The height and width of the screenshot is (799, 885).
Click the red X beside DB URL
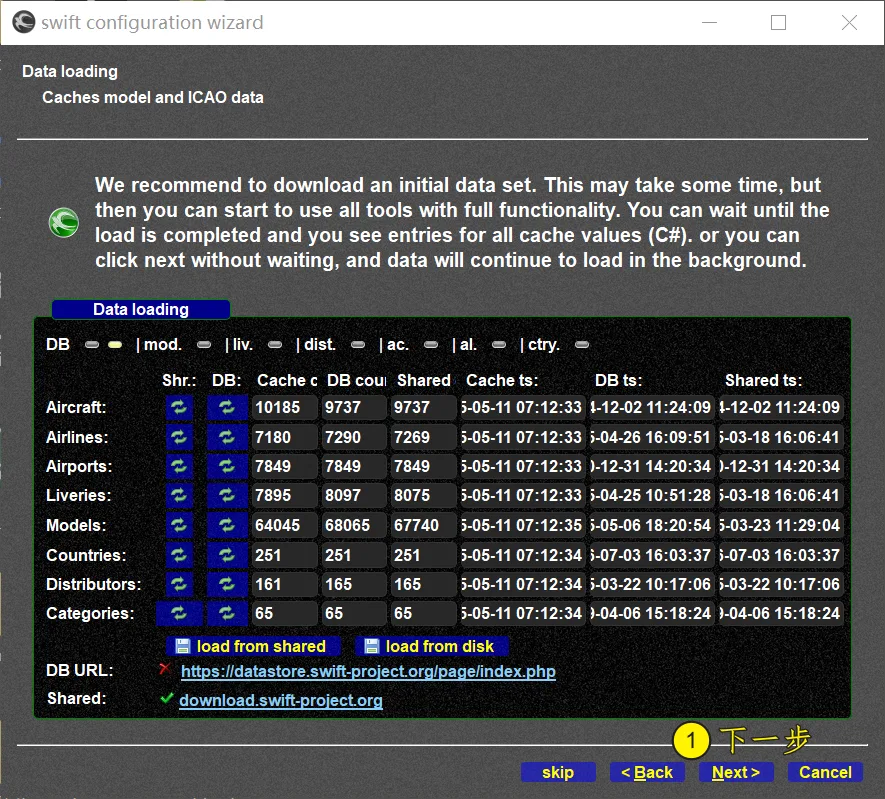click(165, 669)
